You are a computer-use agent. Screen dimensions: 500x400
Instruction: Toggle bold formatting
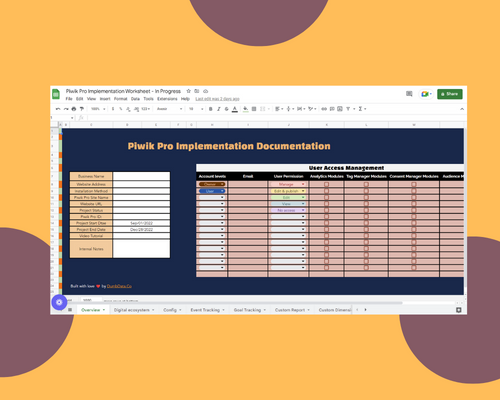(x=210, y=109)
